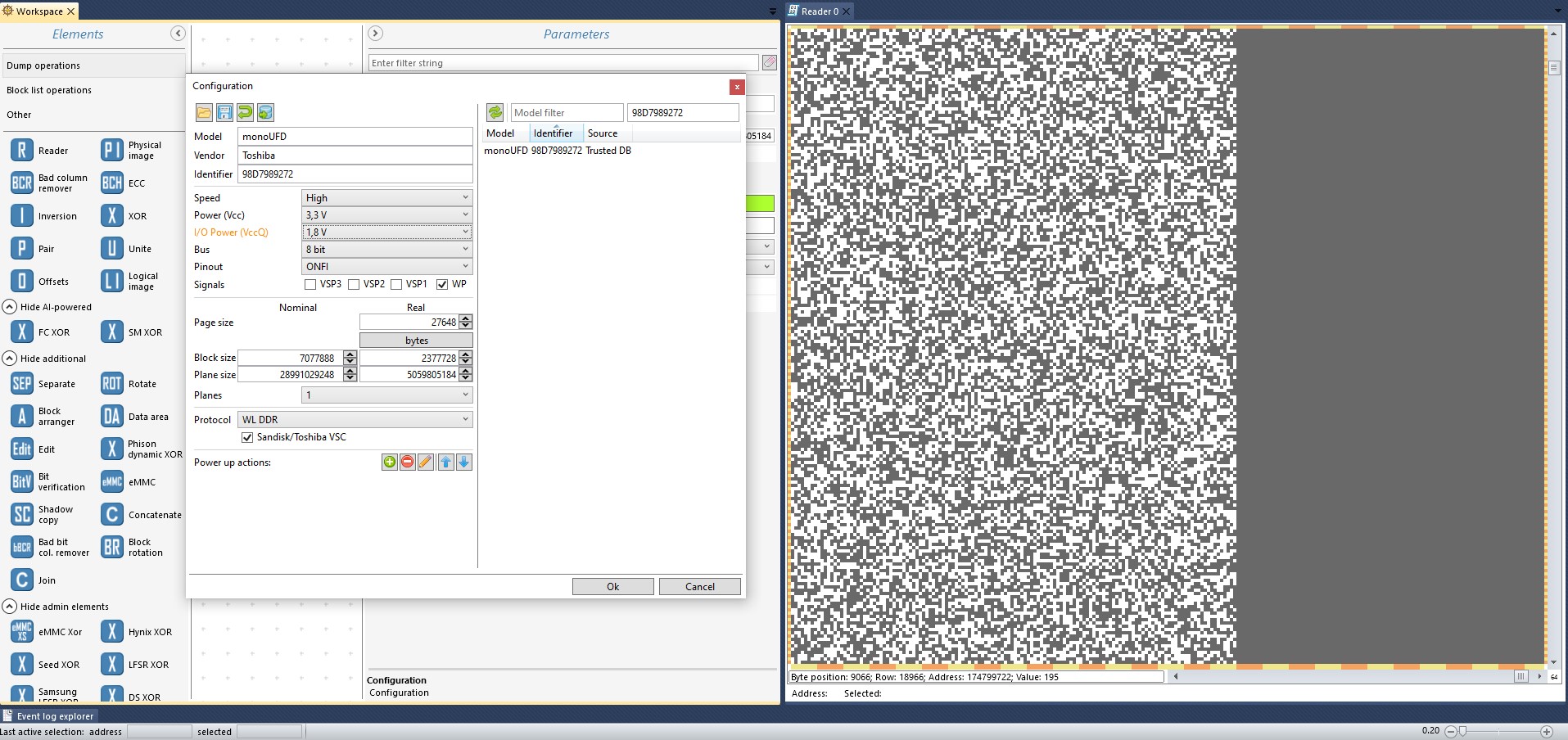Viewport: 1568px width, 740px height.
Task: Select the Rotate element
Action: (129, 384)
